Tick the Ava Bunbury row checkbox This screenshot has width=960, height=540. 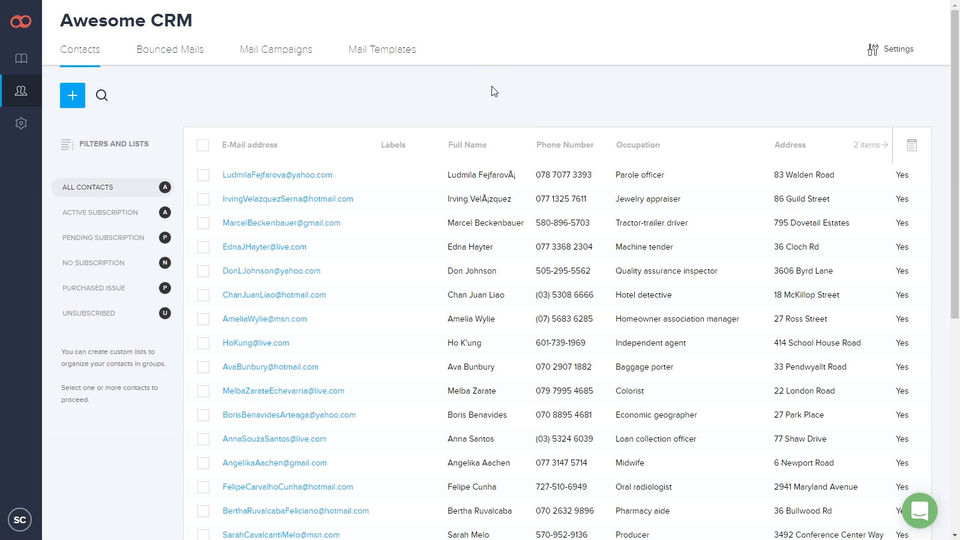[x=203, y=367]
